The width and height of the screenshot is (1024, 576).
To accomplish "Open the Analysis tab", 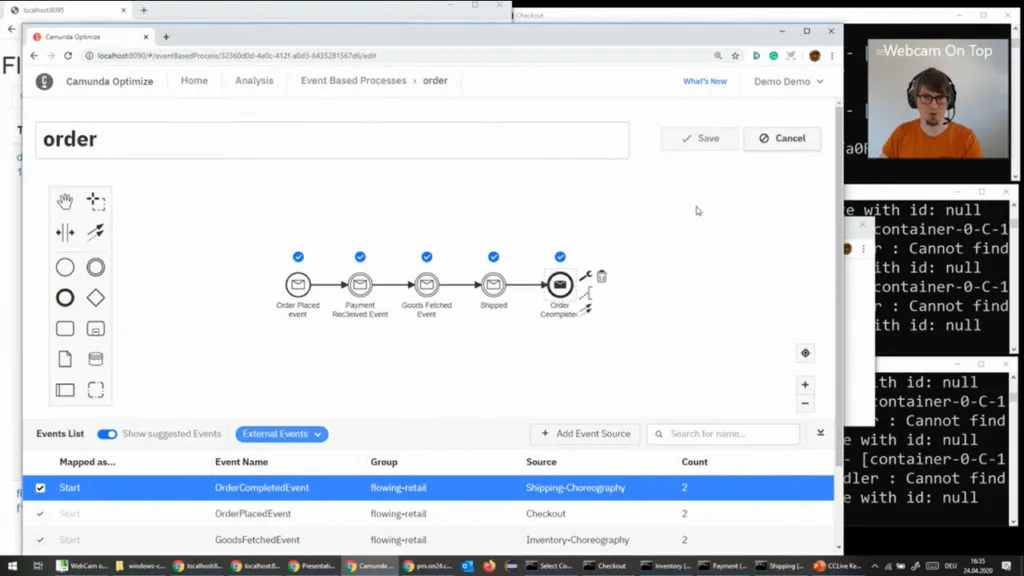I will click(x=254, y=80).
